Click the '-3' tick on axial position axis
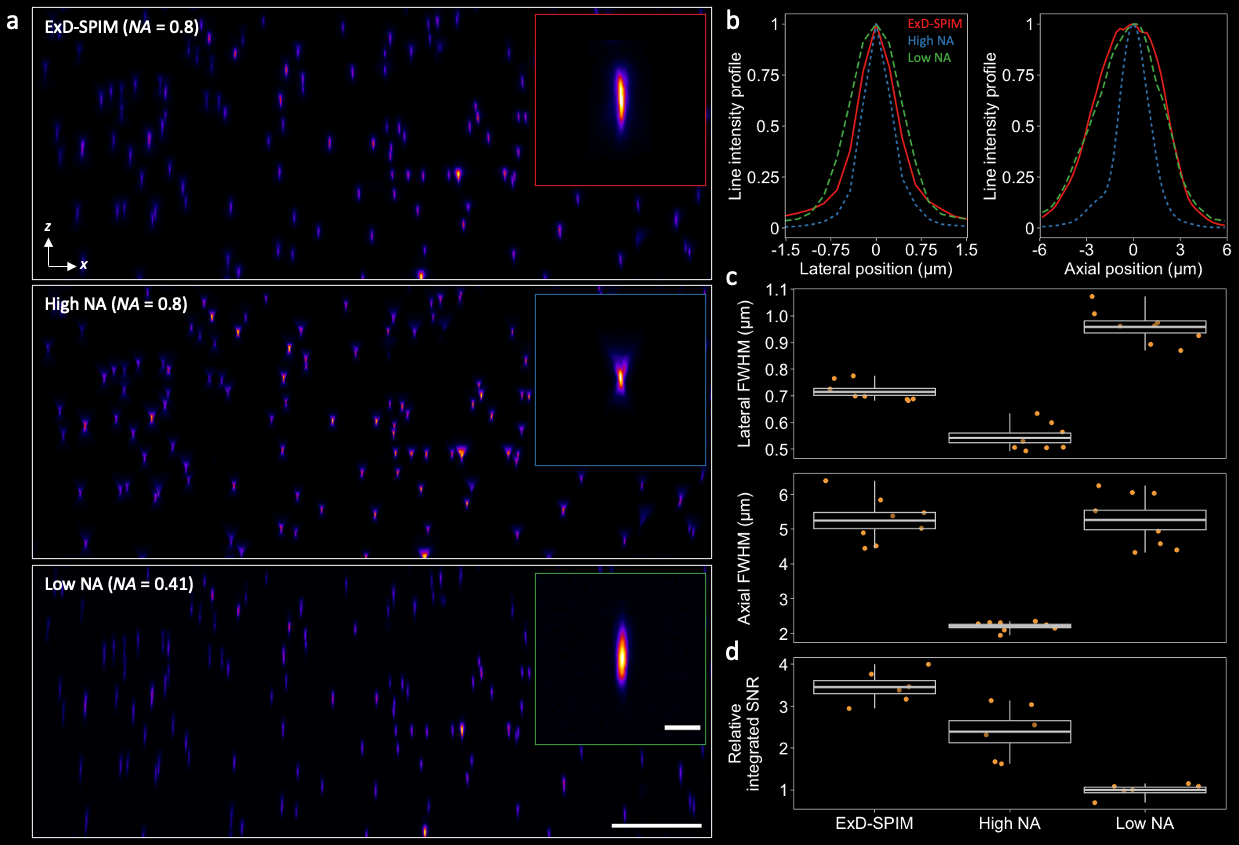 tap(1085, 248)
